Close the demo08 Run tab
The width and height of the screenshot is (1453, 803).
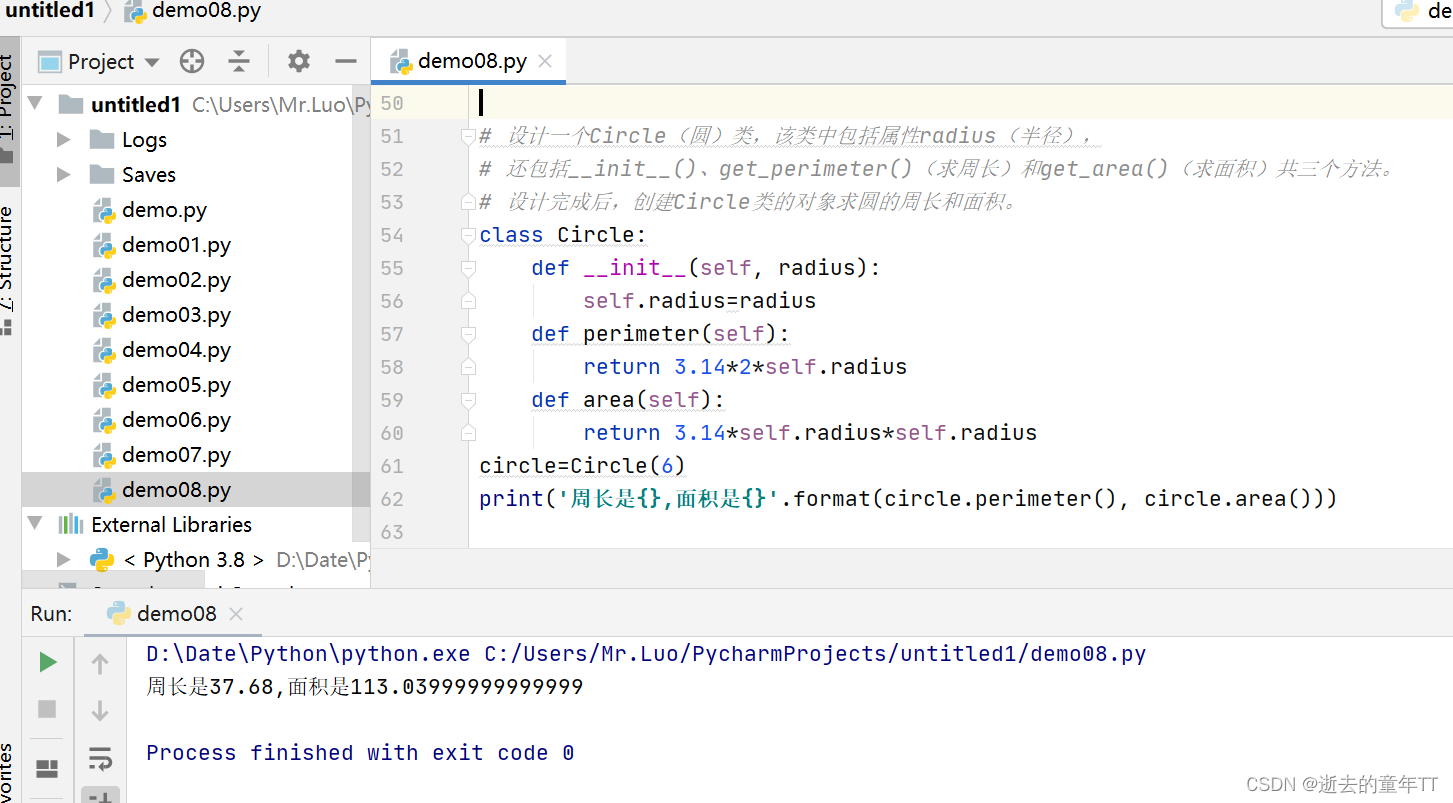(x=236, y=614)
